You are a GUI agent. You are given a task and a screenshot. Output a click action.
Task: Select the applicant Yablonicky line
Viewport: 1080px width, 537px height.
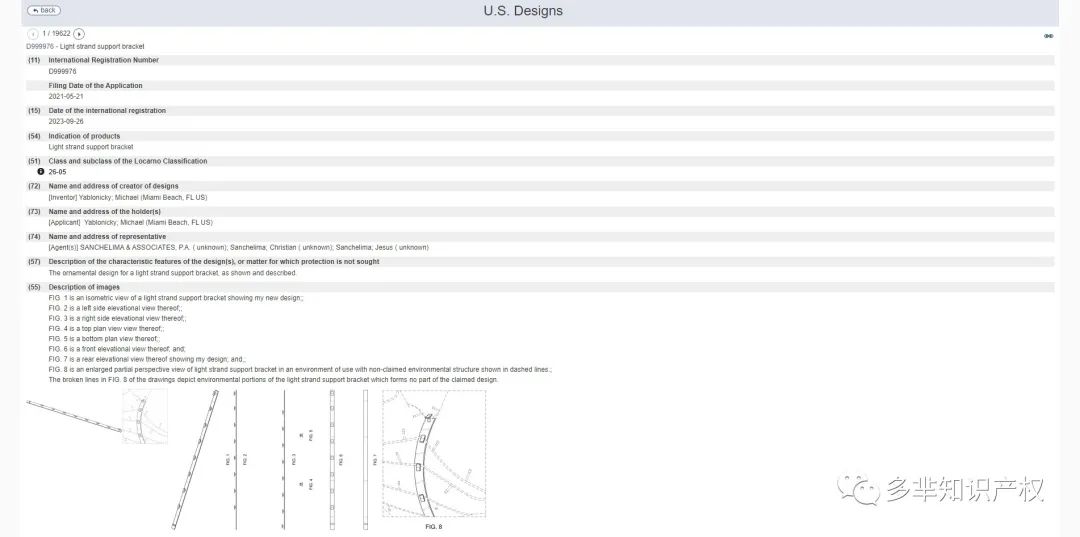coord(130,222)
